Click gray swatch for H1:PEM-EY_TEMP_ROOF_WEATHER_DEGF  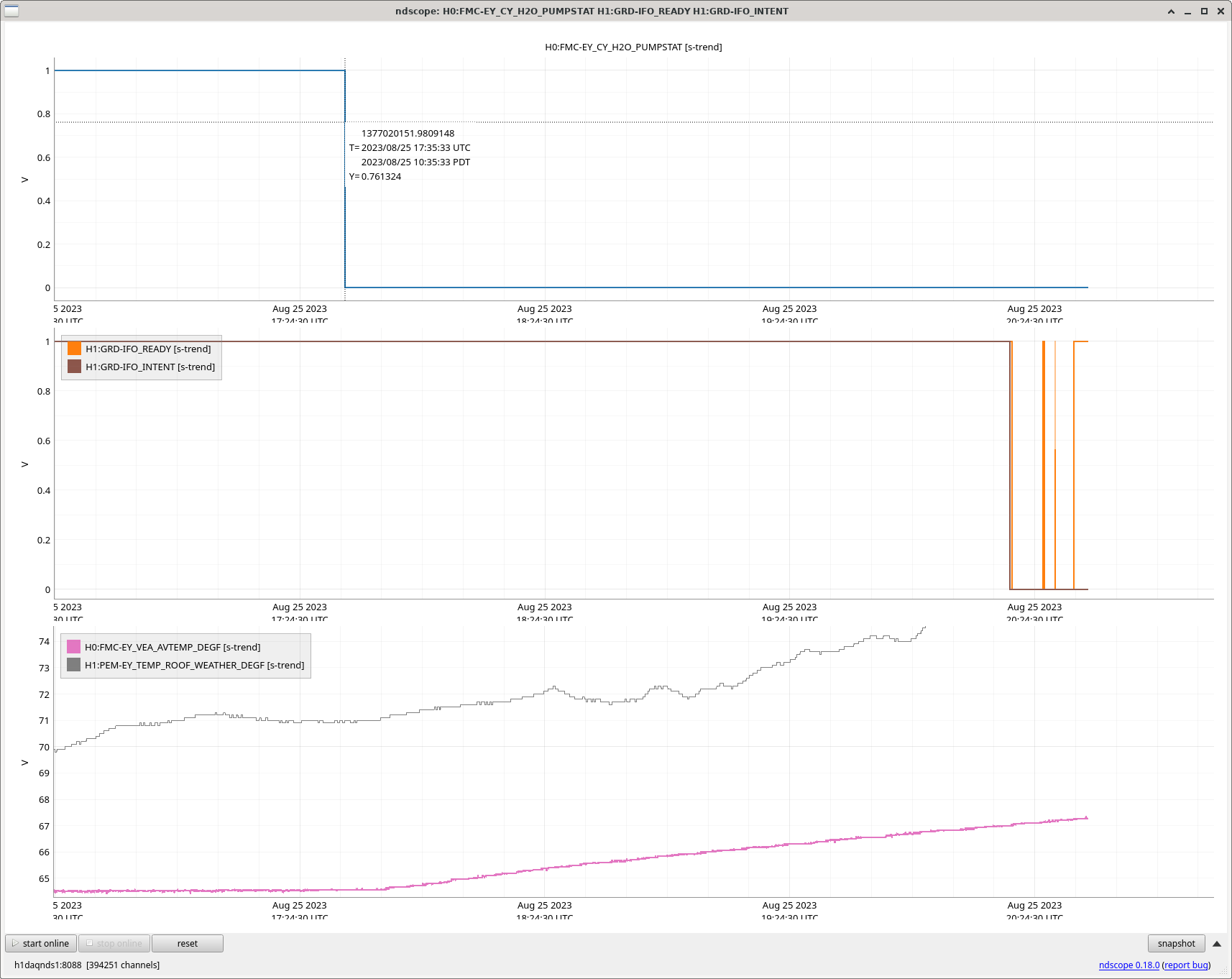(x=73, y=665)
